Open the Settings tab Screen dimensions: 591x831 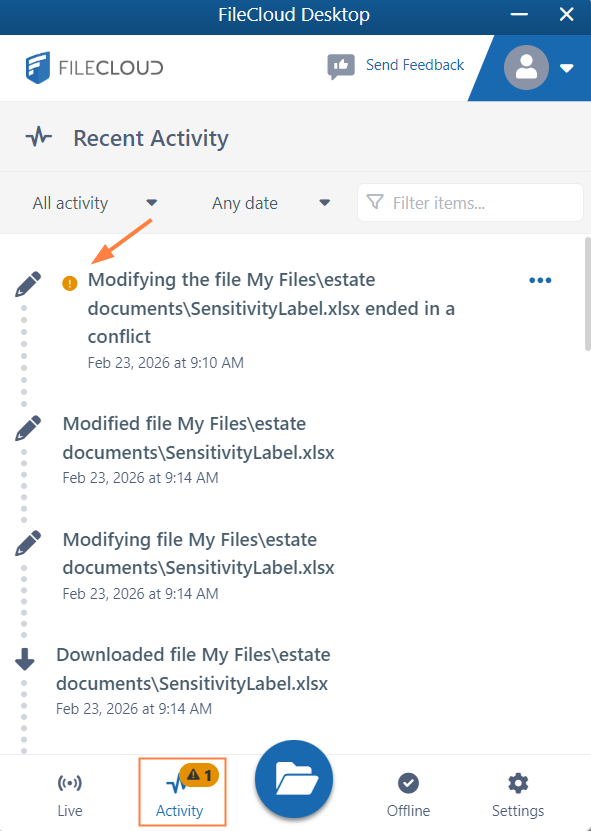pyautogui.click(x=518, y=794)
